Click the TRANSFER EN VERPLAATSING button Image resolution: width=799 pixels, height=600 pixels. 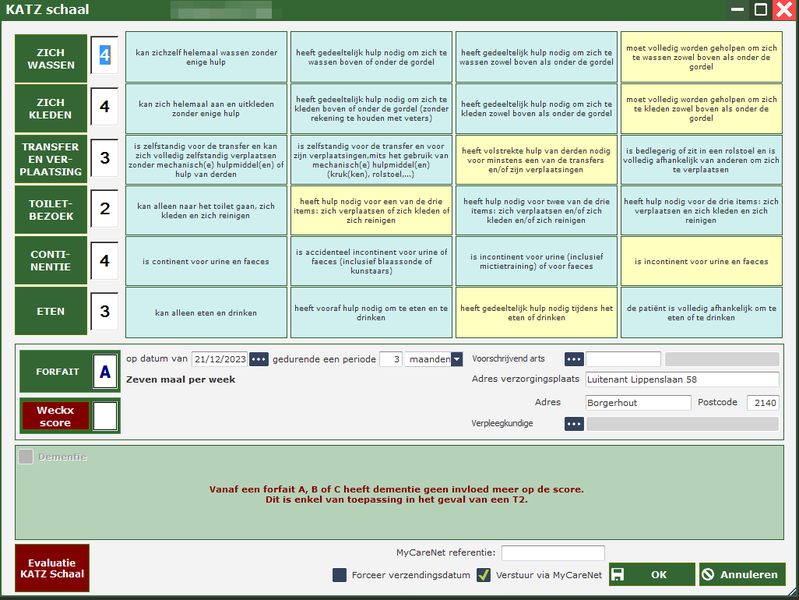click(x=51, y=159)
